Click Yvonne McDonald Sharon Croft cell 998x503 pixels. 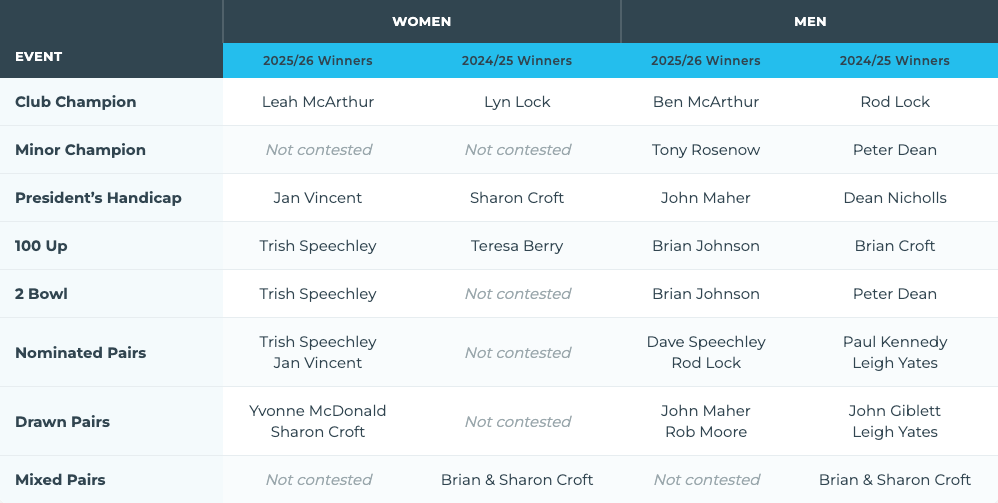click(318, 421)
